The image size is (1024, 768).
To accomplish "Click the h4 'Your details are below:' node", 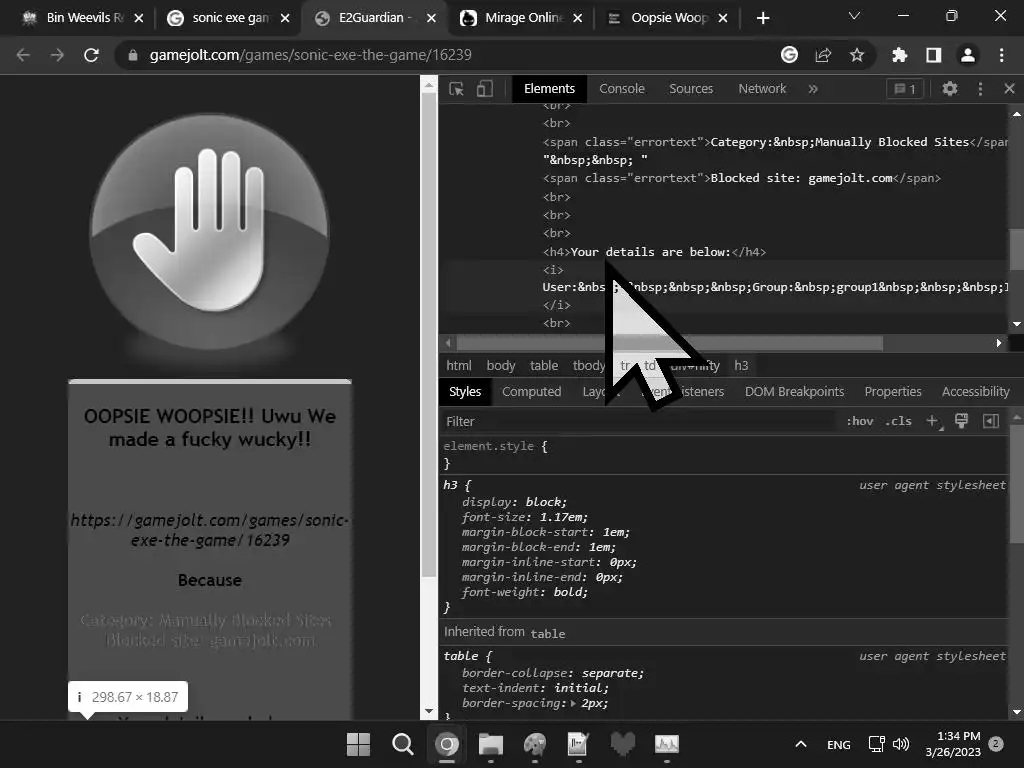I will 654,251.
